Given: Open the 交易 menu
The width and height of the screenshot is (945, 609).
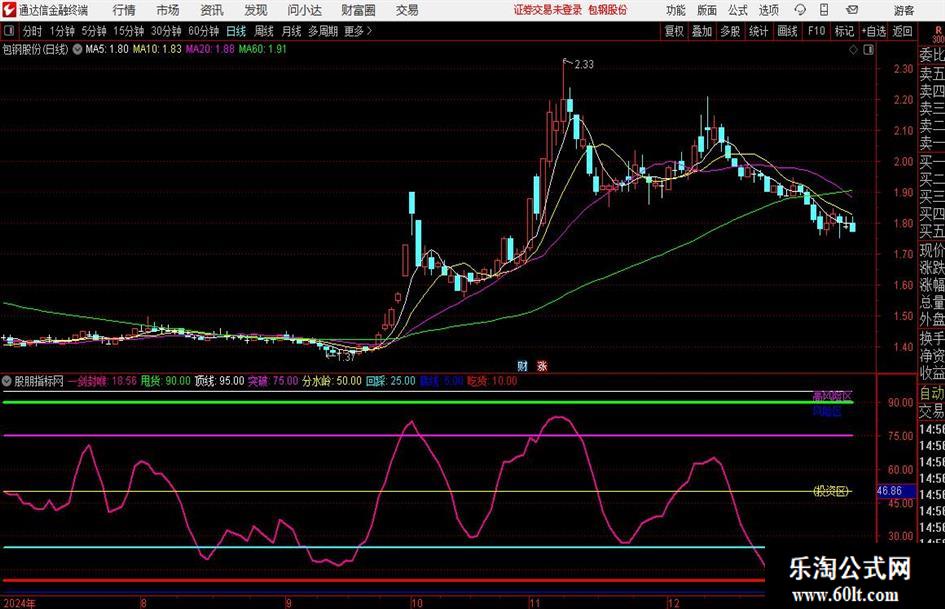Looking at the screenshot, I should click(x=407, y=10).
